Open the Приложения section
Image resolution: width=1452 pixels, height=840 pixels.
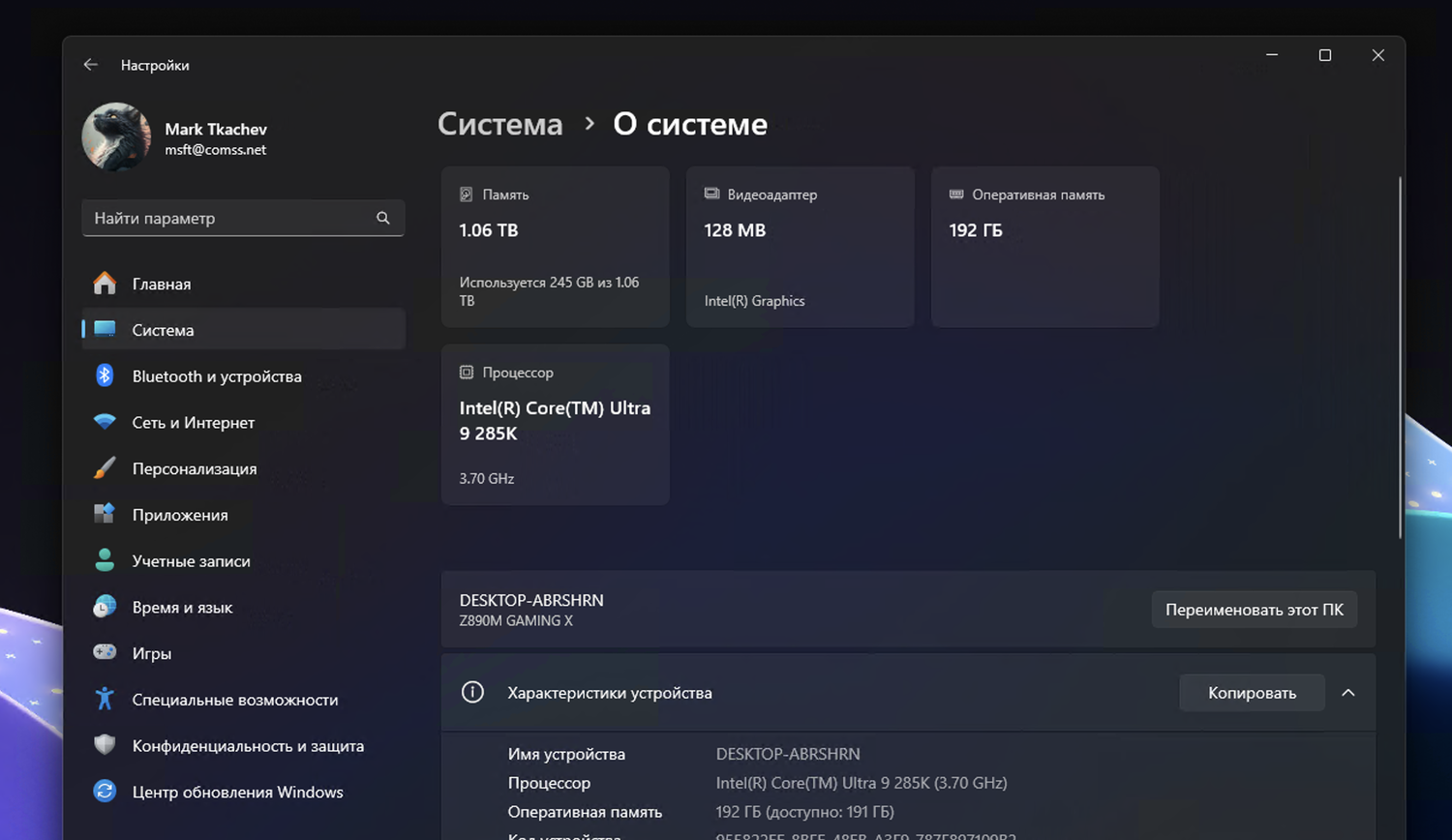click(x=243, y=515)
